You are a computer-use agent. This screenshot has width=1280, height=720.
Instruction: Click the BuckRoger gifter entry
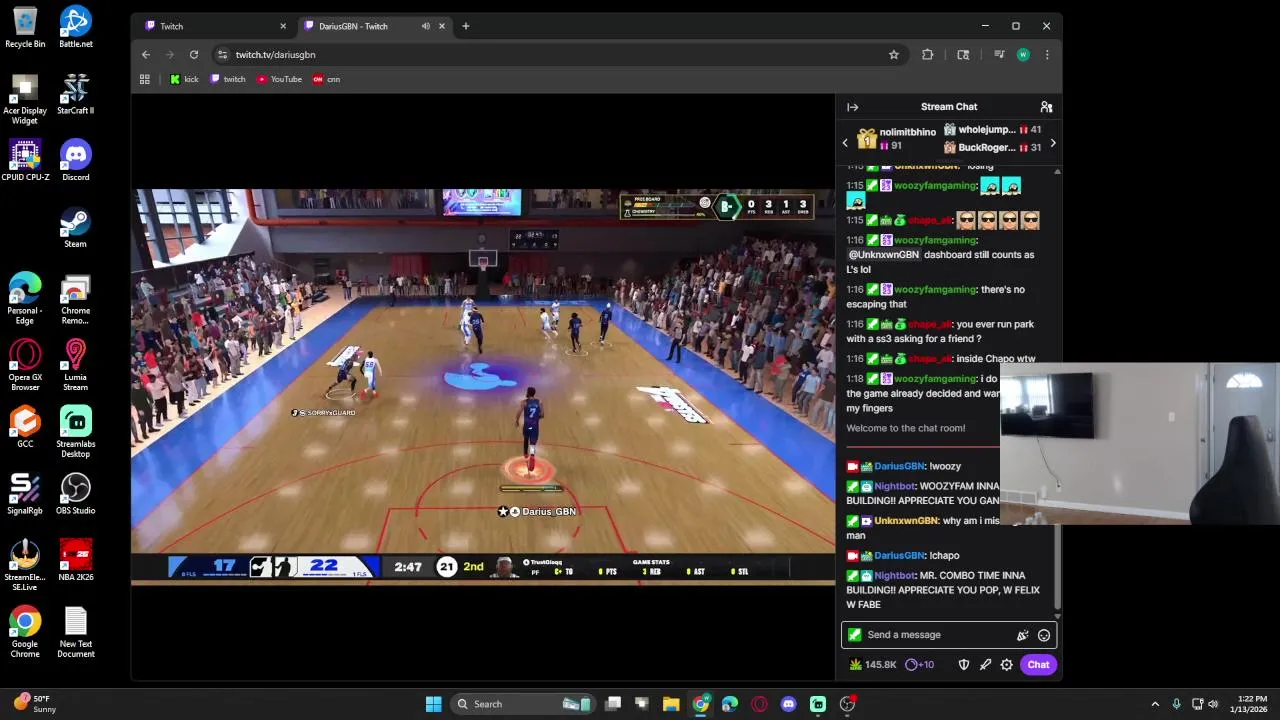(x=992, y=148)
